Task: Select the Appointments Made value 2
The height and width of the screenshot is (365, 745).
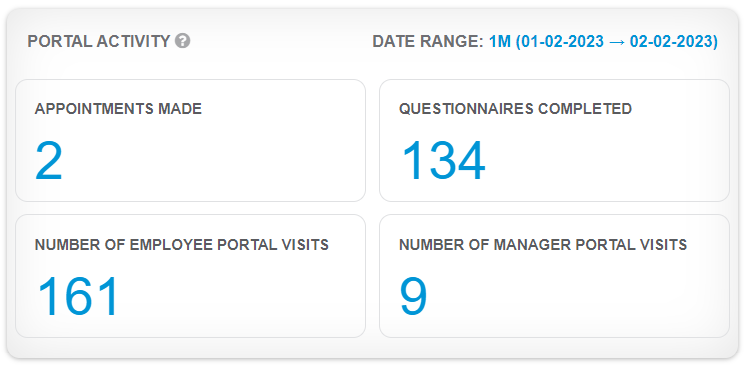Action: (x=48, y=161)
